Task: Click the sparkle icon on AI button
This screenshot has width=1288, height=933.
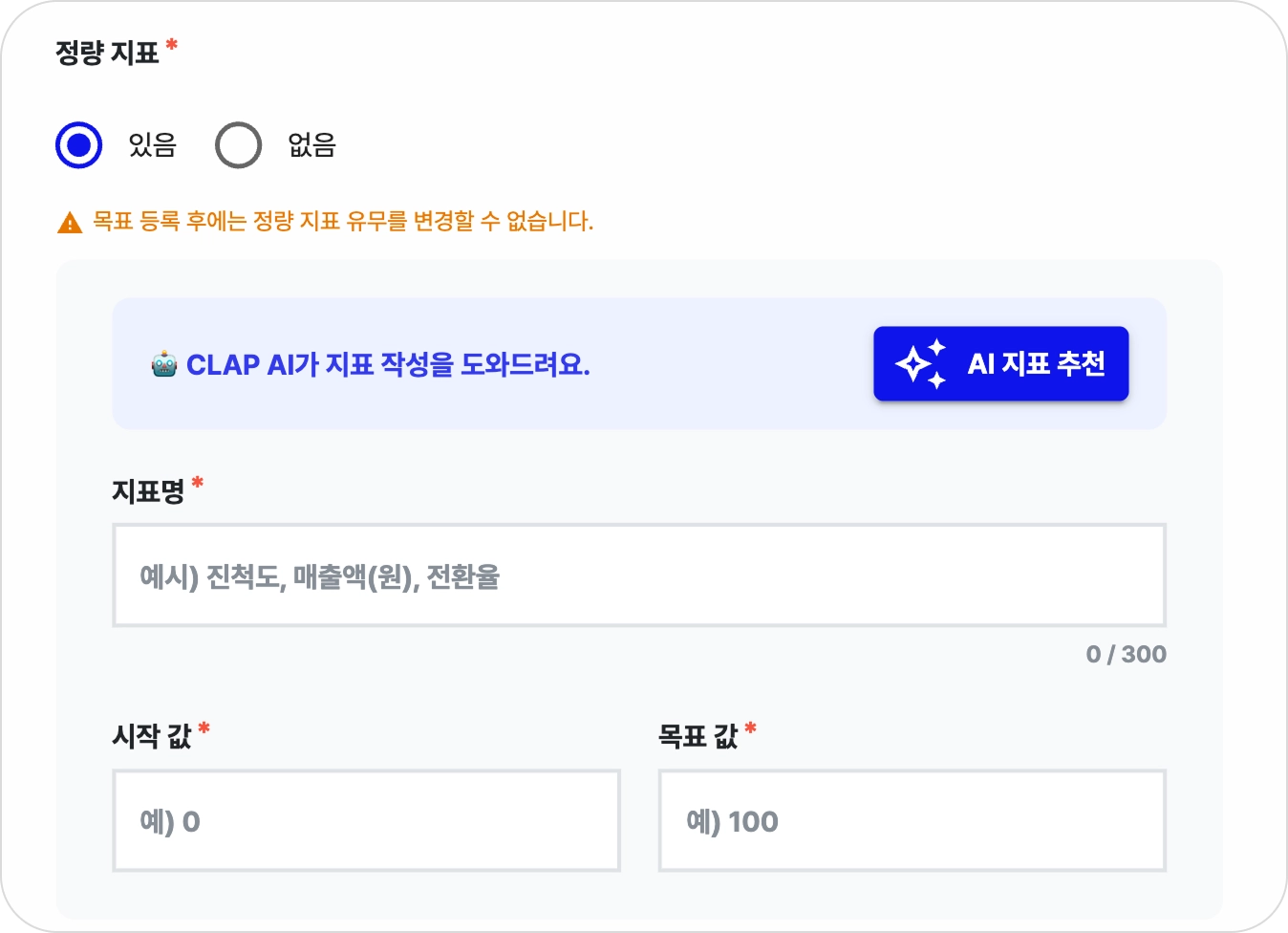Action: coord(920,364)
